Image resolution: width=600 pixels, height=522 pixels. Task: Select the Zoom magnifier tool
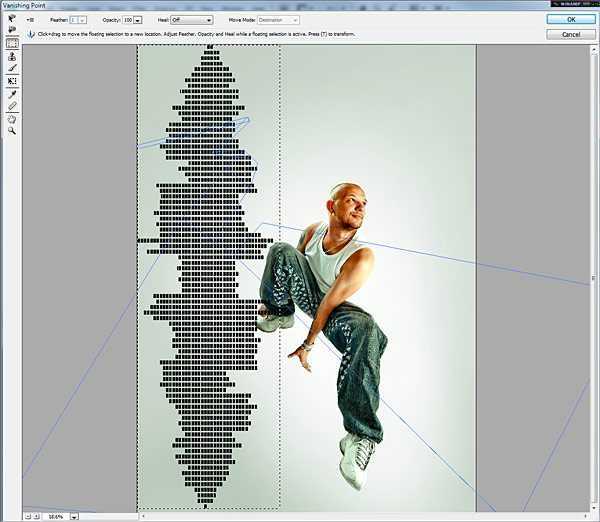tap(12, 130)
